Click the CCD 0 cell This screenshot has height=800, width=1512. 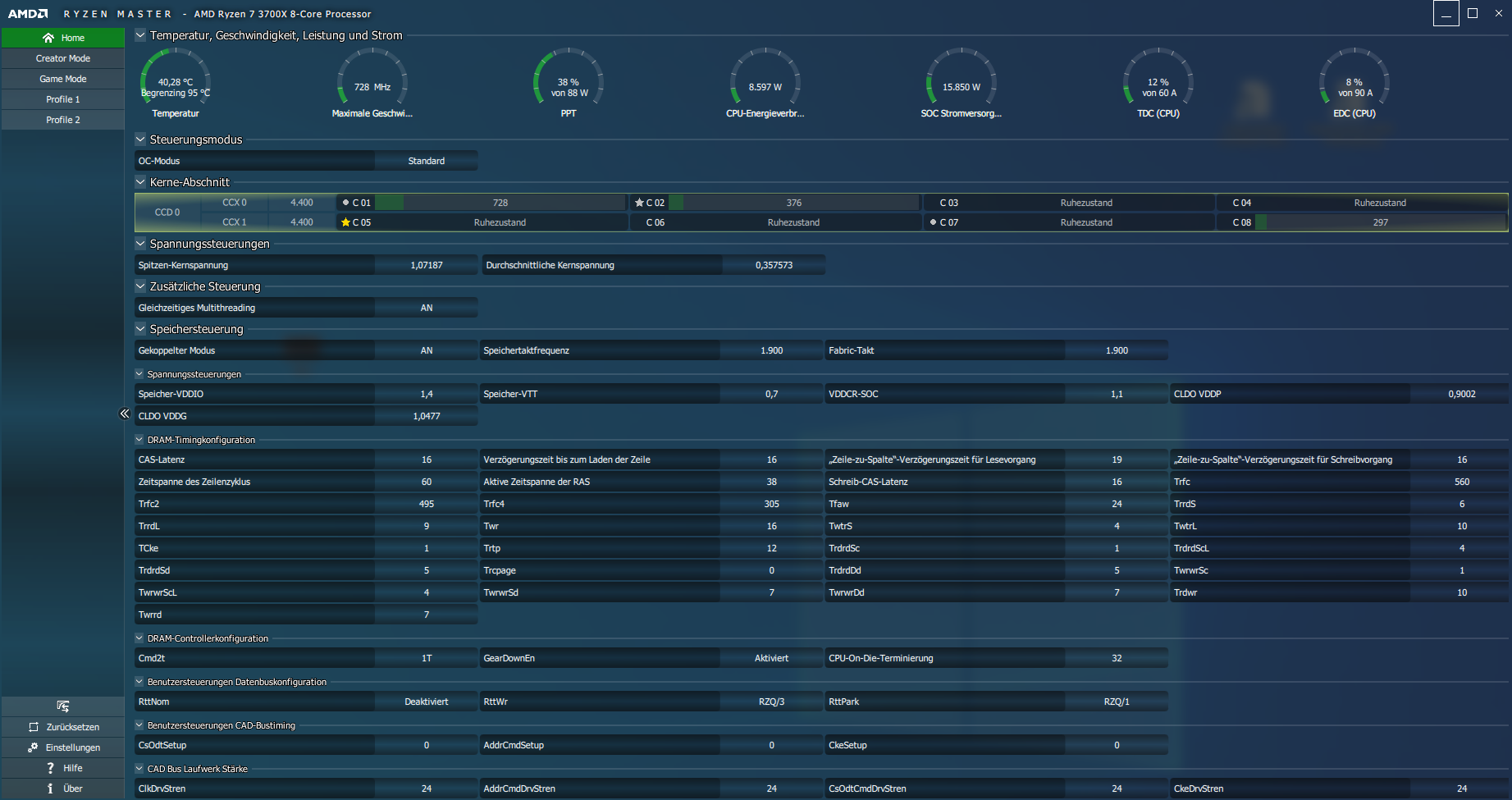click(167, 213)
